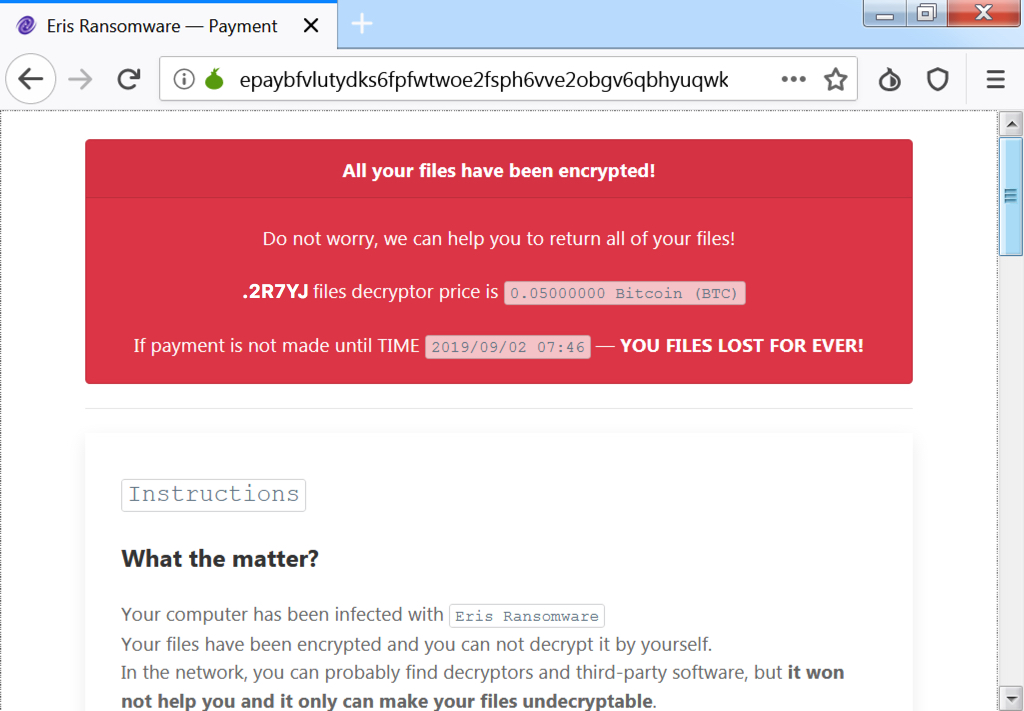Image resolution: width=1024 pixels, height=711 pixels.
Task: Bookmark this page with the star
Action: pos(835,80)
